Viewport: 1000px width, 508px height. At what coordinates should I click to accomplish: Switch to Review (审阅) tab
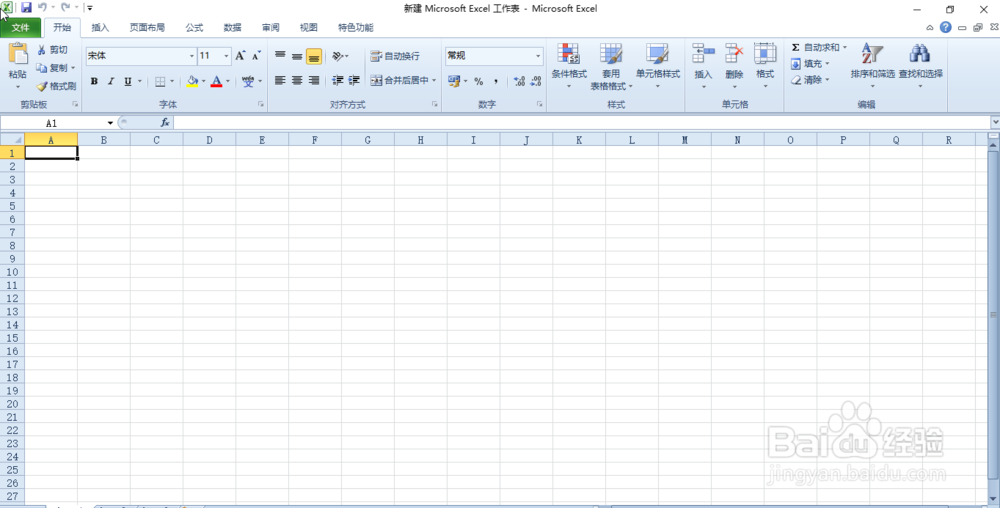pyautogui.click(x=270, y=27)
